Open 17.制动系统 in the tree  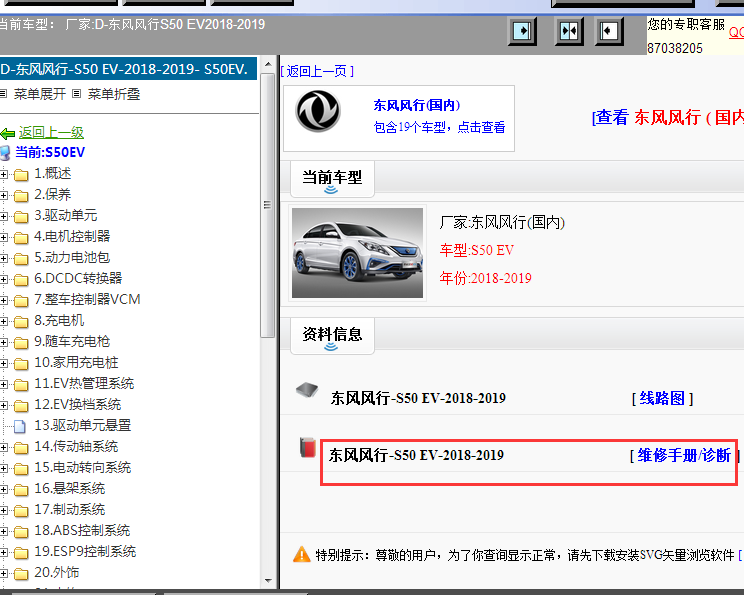(x=70, y=510)
